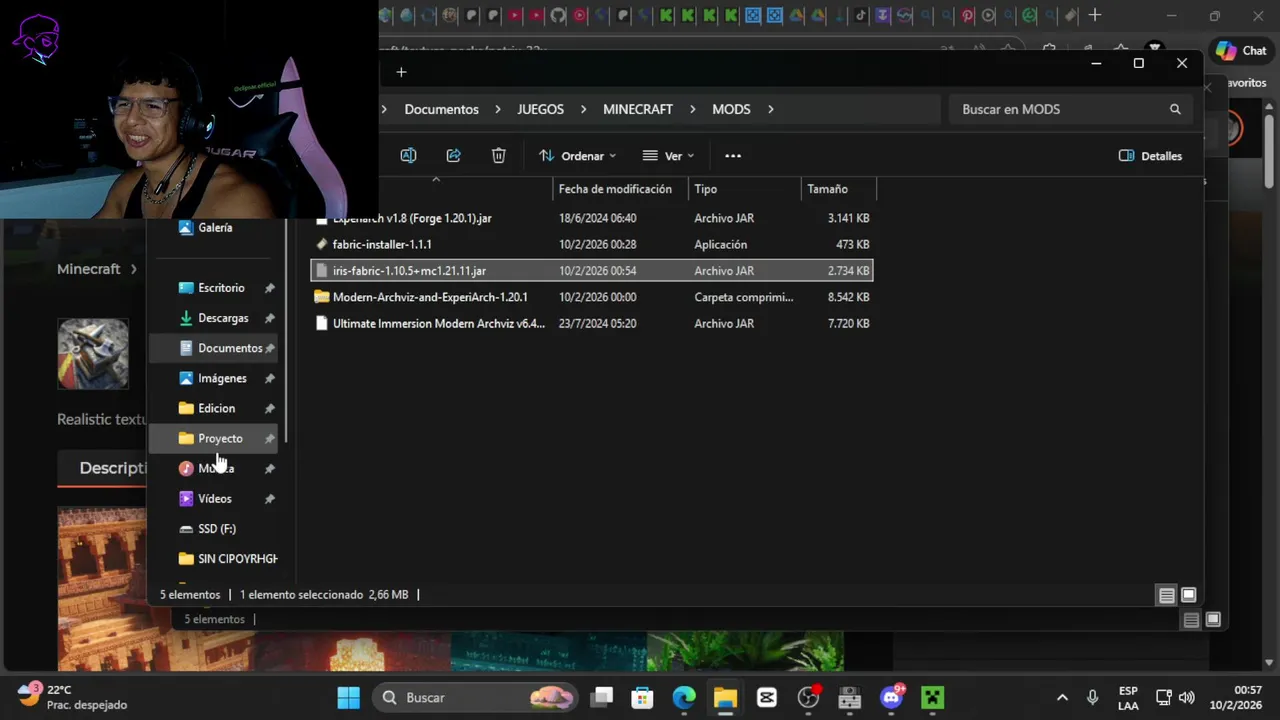Toggle the Detalles pane button
The height and width of the screenshot is (720, 1280).
tap(1150, 156)
